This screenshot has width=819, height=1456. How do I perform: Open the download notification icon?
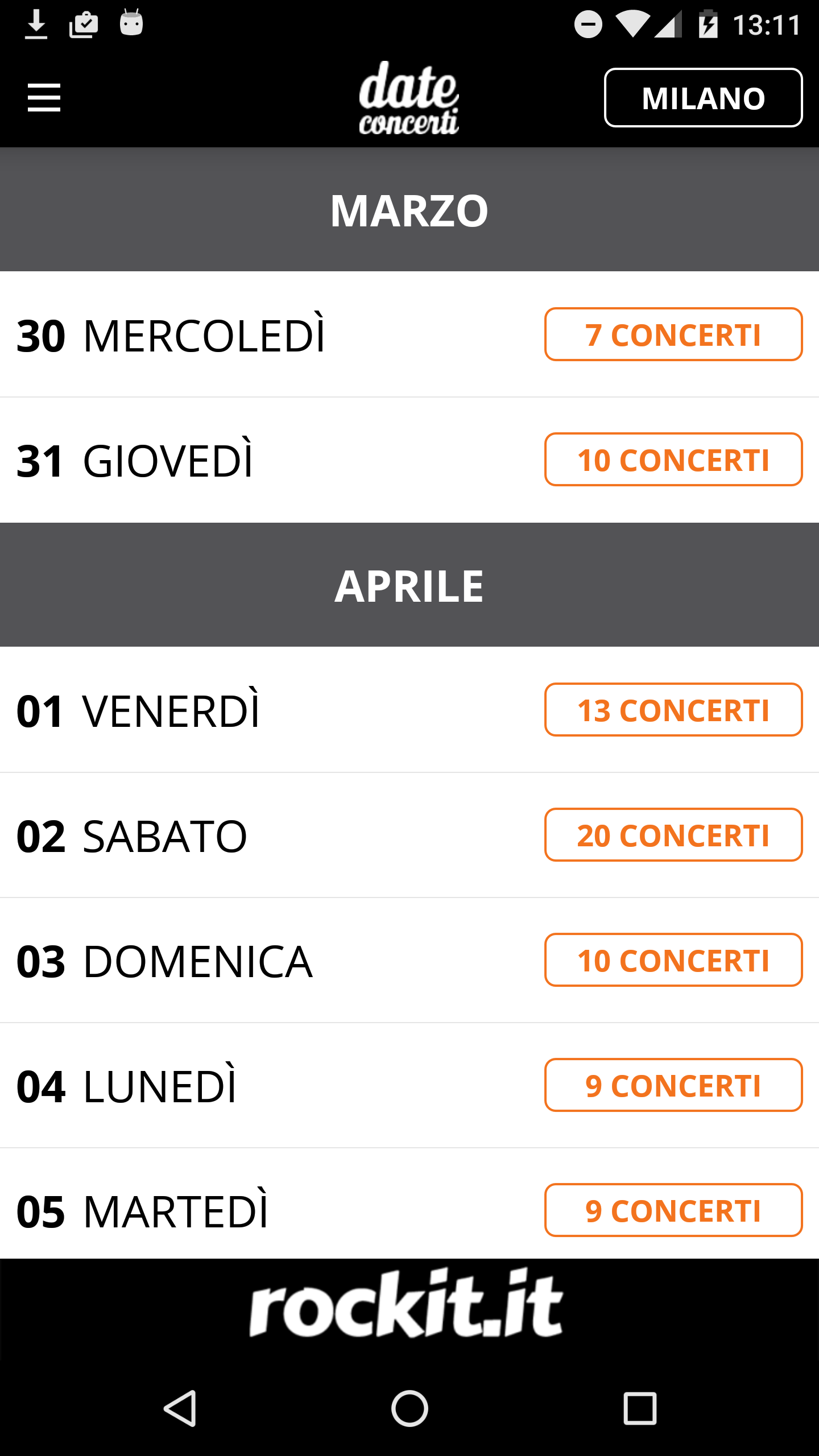pyautogui.click(x=36, y=24)
